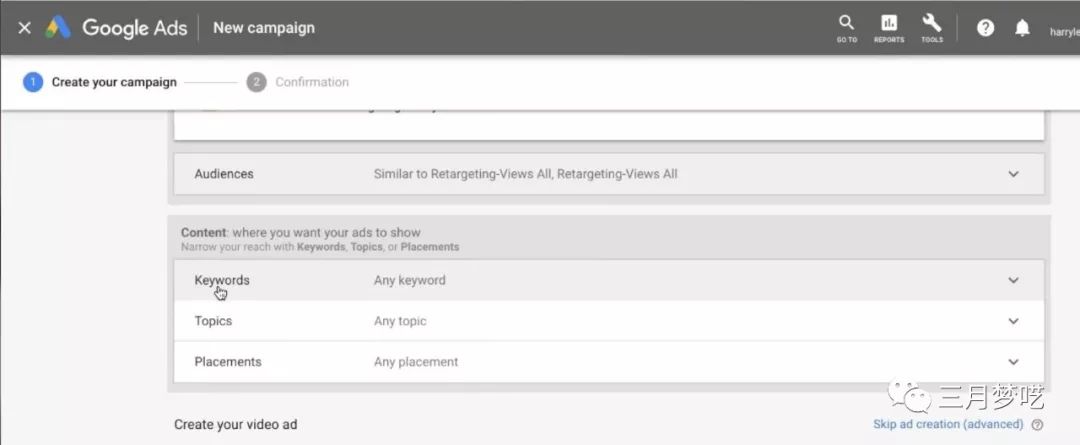Screen dimensions: 1080x445
Task: Select the Placements row label
Action: click(x=226, y=362)
